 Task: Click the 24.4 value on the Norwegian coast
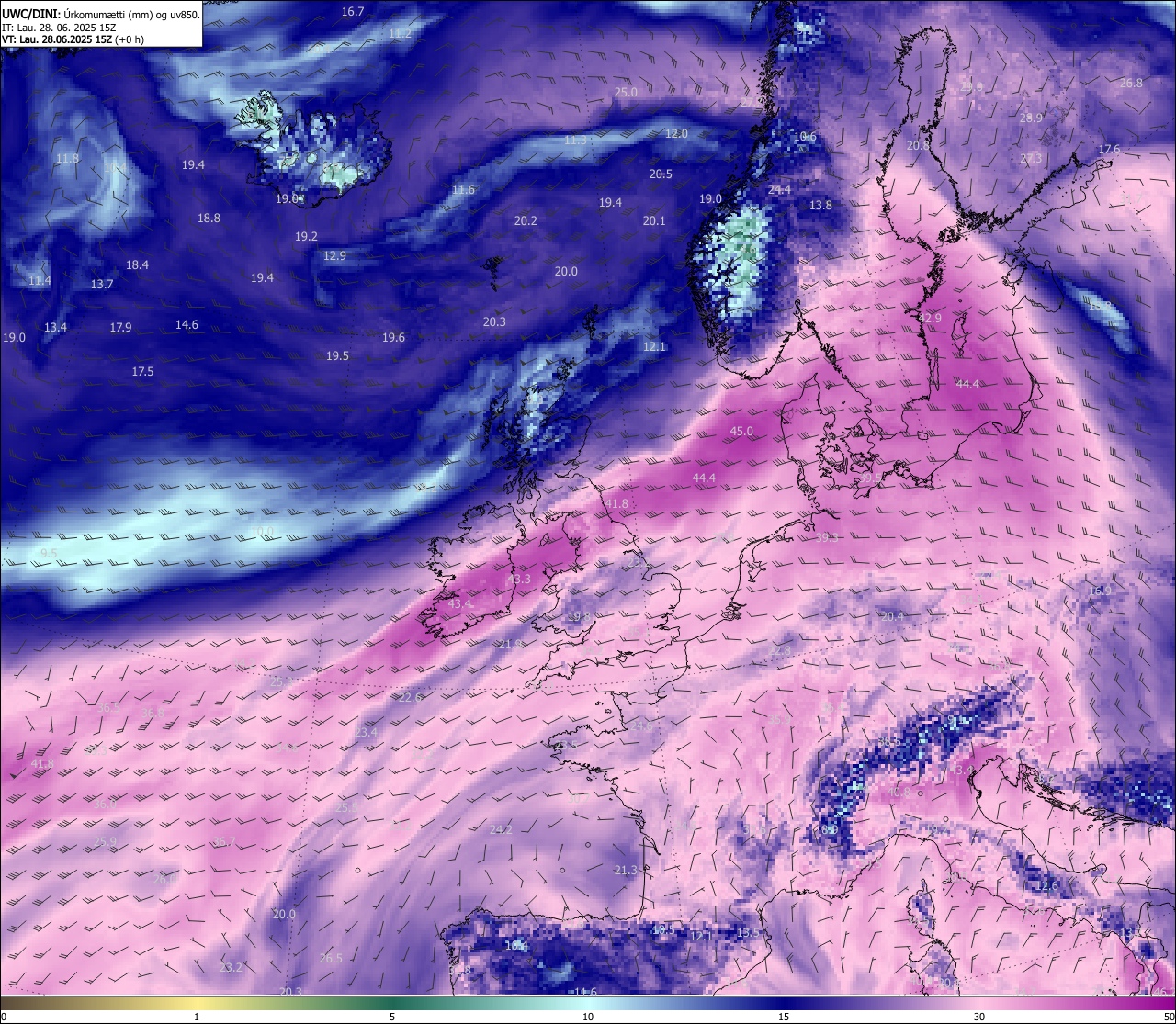pos(779,189)
